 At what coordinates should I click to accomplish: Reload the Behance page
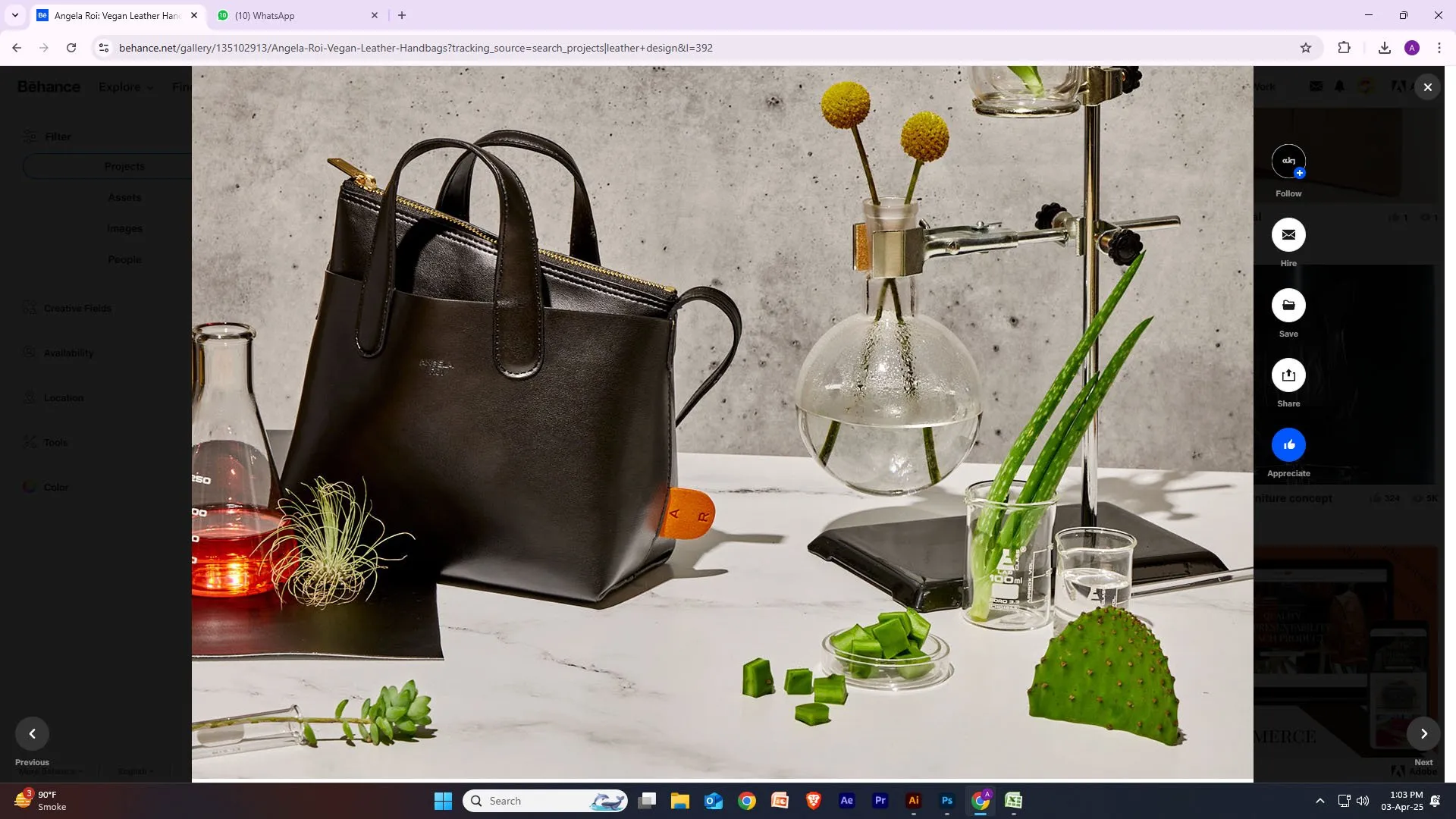pos(71,48)
